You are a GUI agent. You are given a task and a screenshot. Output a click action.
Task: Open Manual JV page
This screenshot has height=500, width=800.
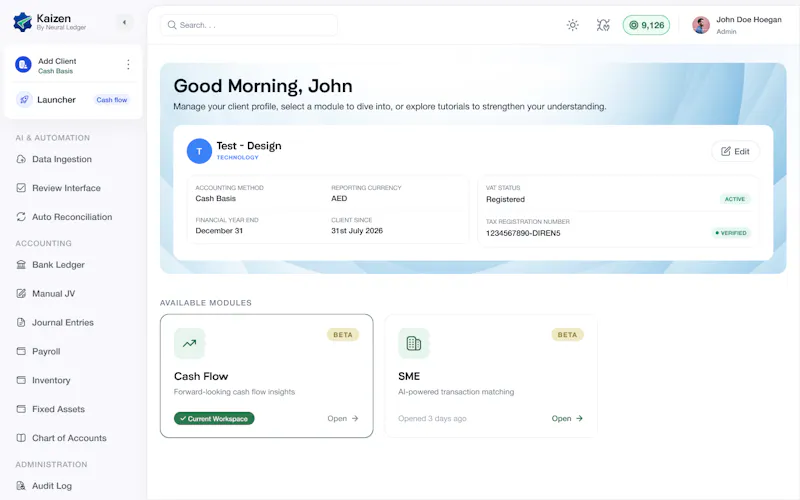coord(54,293)
